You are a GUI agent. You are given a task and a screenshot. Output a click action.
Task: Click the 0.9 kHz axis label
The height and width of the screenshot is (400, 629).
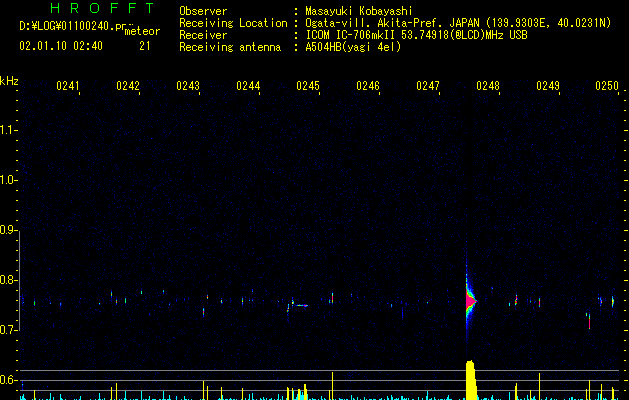8,230
